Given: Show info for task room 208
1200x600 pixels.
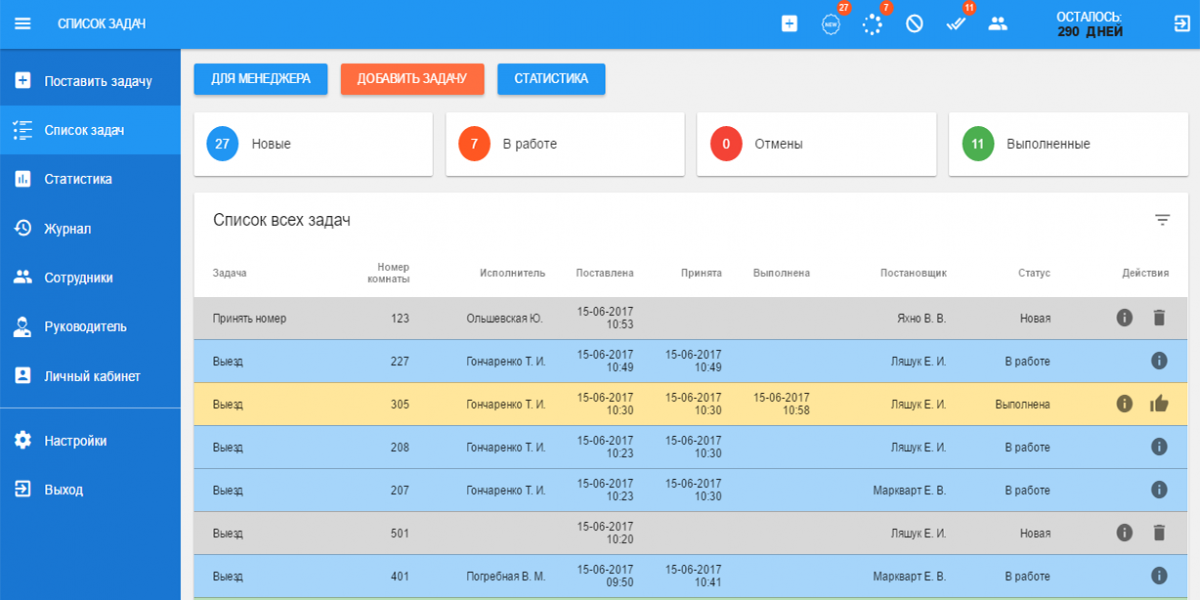Looking at the screenshot, I should (x=1159, y=447).
